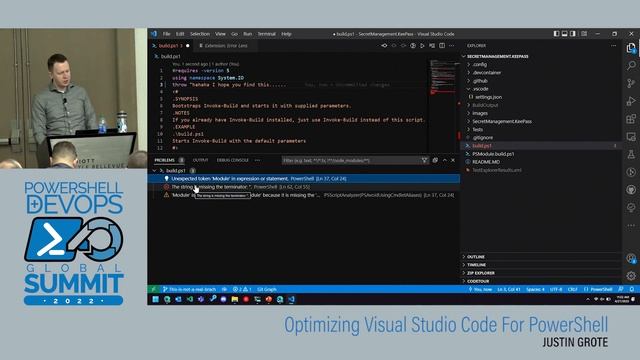Viewport: 640px width, 360px height.
Task: Open customize layout button in title bar
Action: 584,34
